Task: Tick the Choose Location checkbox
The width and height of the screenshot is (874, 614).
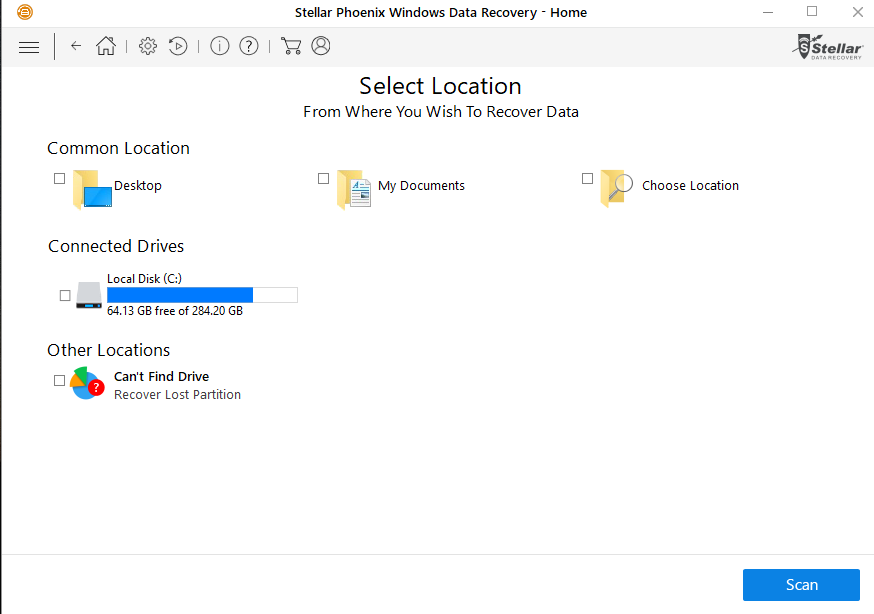Action: [588, 179]
